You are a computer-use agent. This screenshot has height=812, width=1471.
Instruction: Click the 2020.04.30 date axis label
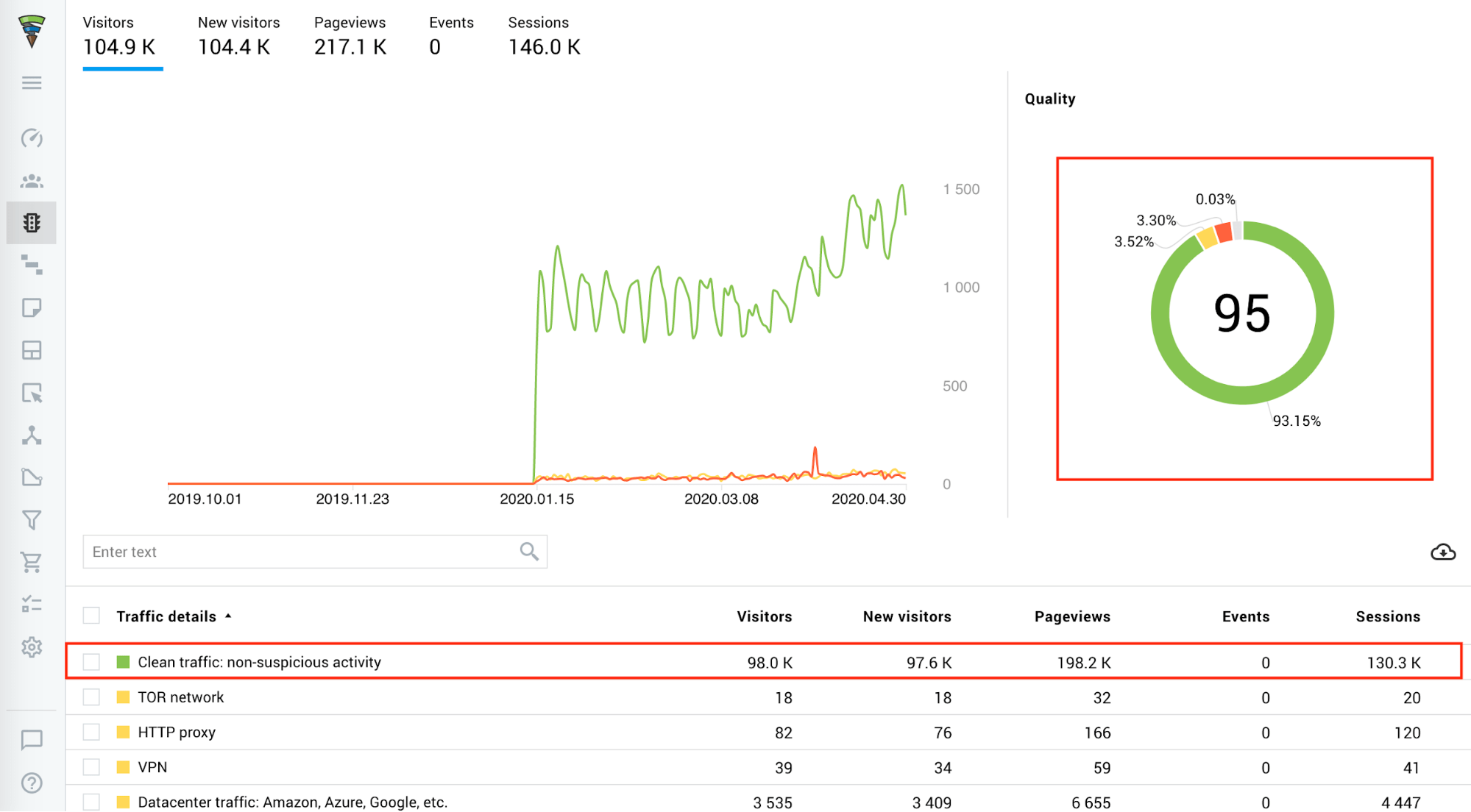(x=868, y=499)
